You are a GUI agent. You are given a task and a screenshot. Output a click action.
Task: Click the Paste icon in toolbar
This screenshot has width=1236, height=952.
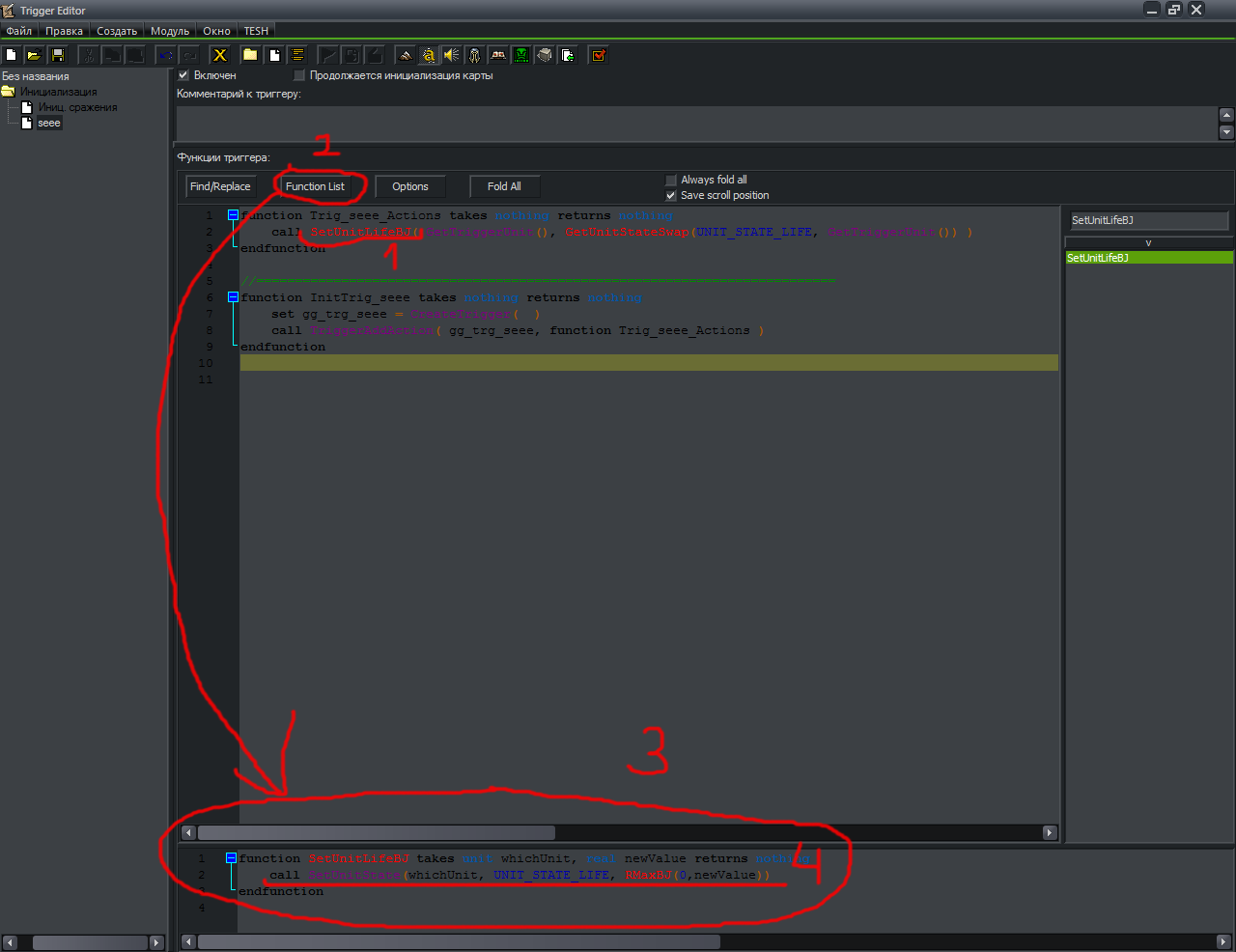pos(135,55)
